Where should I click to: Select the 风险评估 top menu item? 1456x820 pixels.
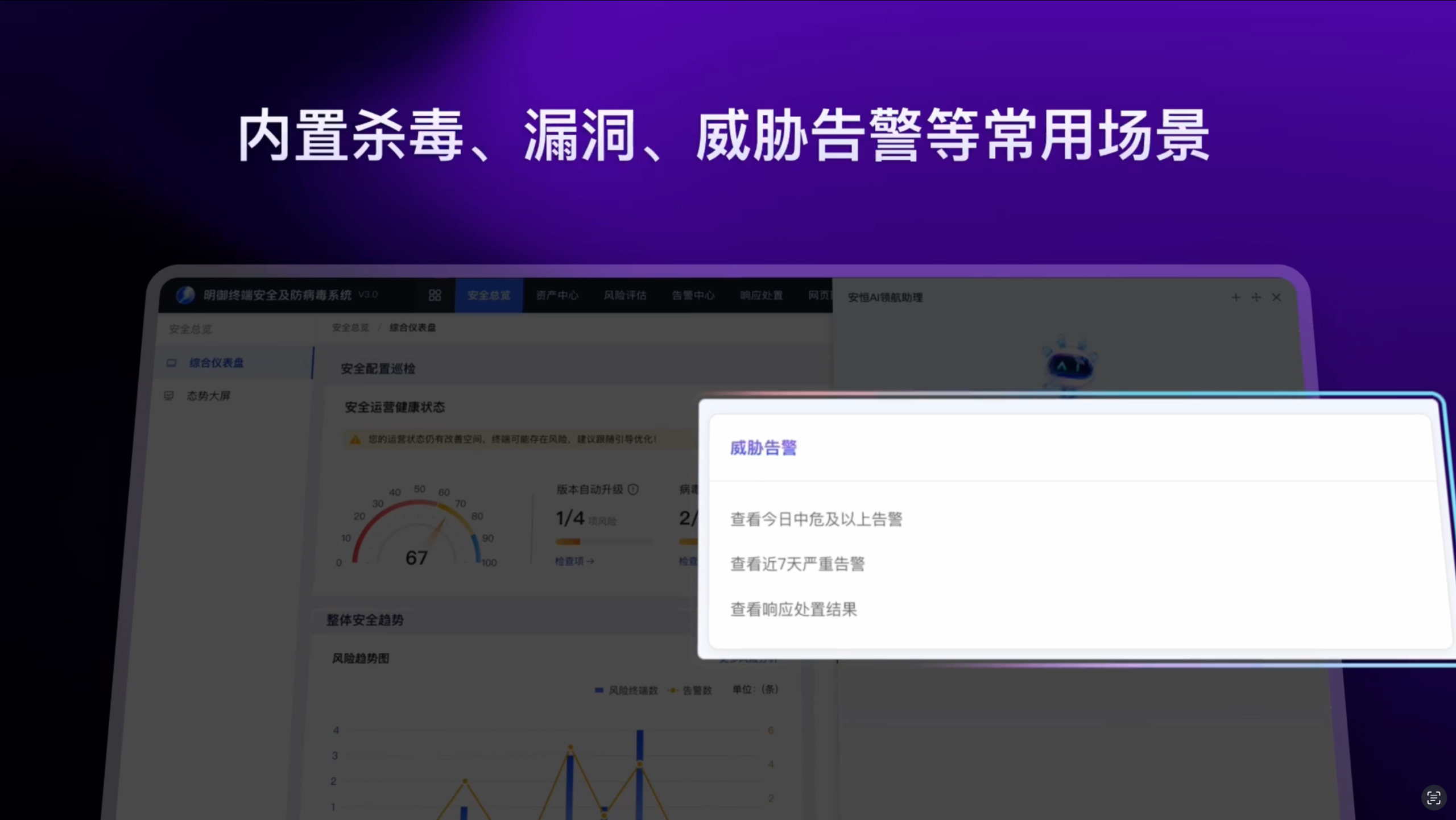(x=625, y=295)
